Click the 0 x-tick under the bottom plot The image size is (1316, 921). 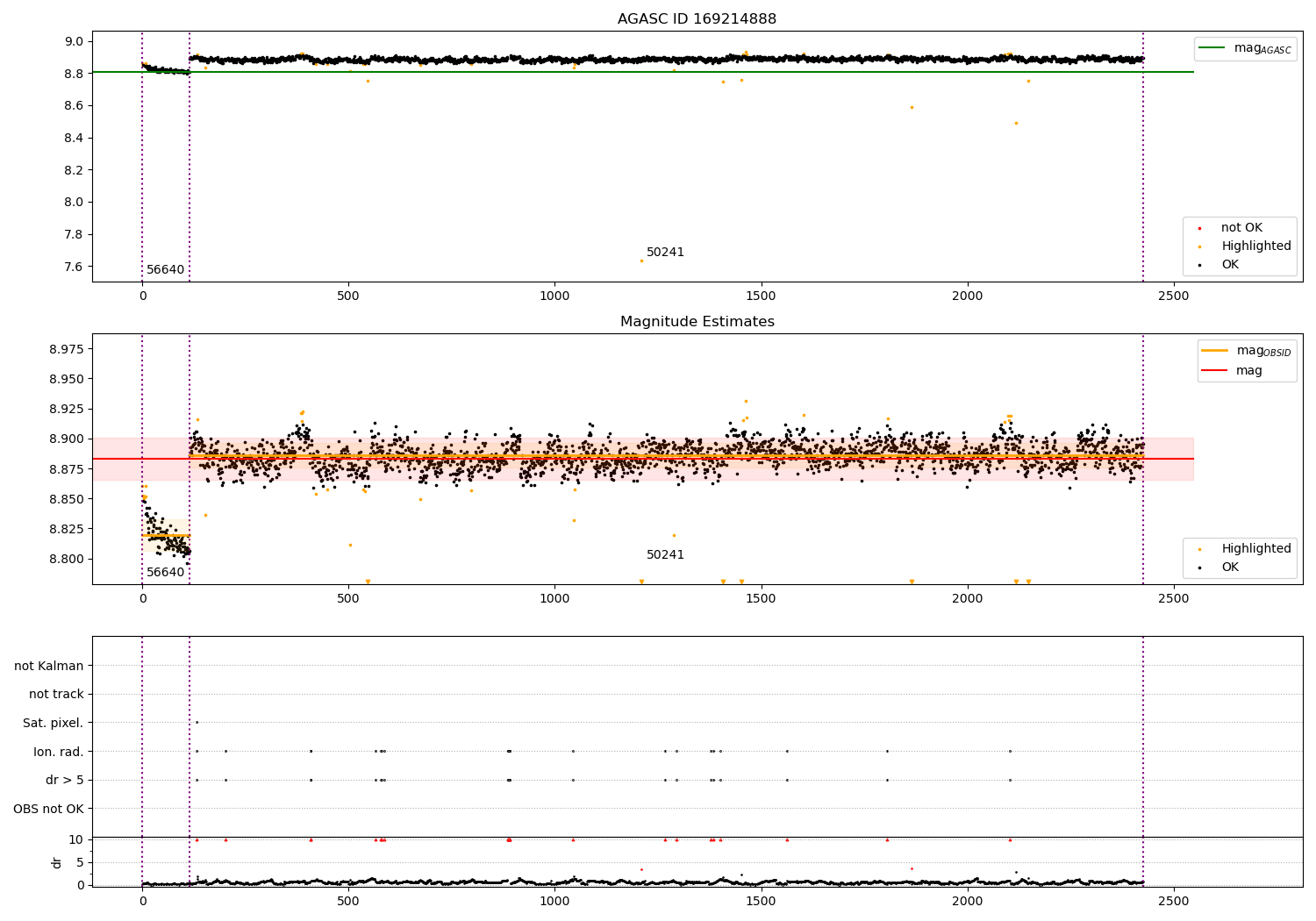[142, 901]
